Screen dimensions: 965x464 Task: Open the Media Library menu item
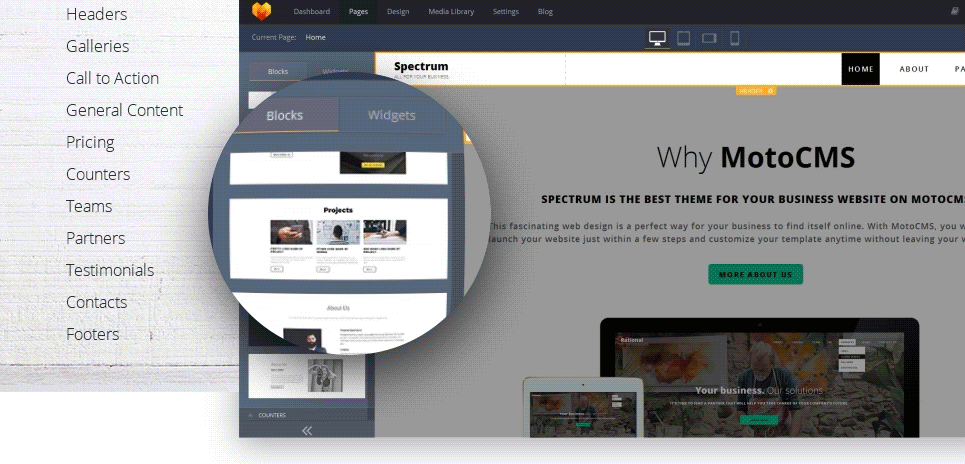(x=451, y=12)
